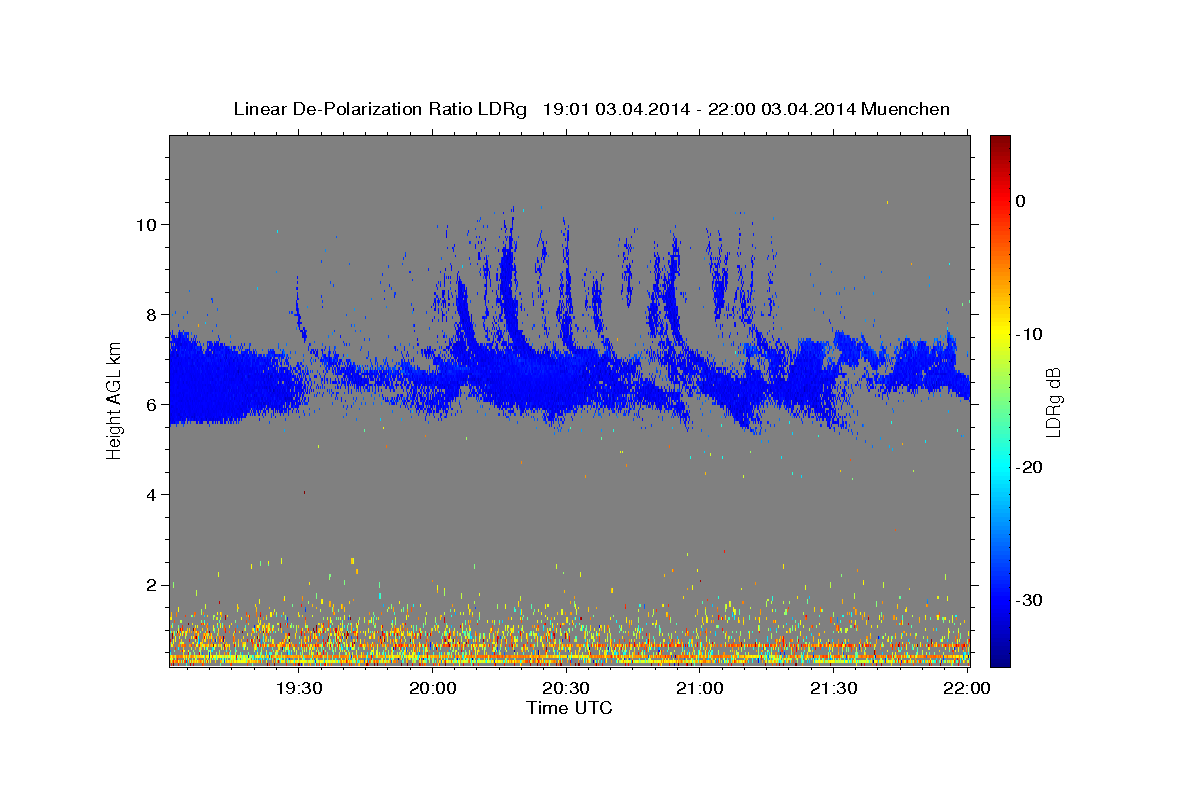Viewport: 1200px width, 800px height.
Task: Click the "Time UTC" axis label
Action: pos(569,708)
